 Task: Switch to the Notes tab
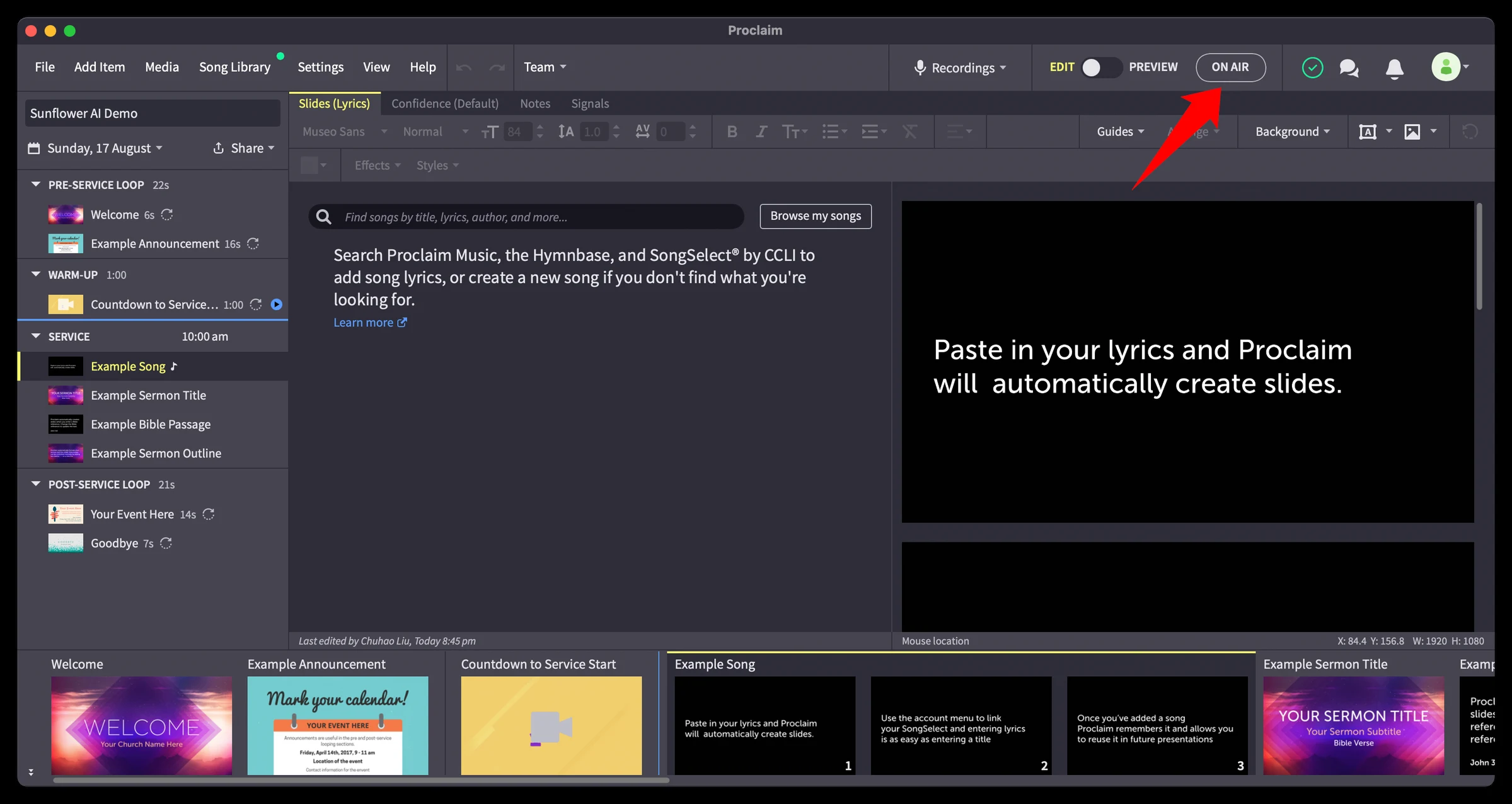coord(535,103)
